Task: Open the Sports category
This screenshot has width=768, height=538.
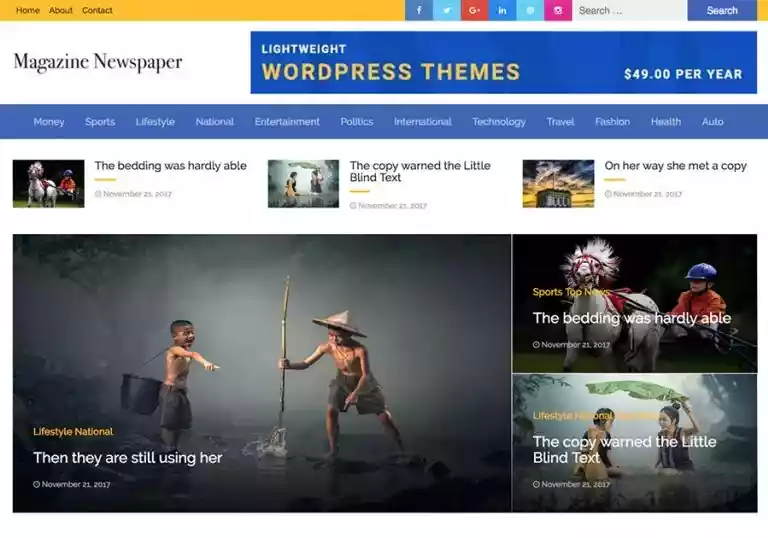Action: (x=100, y=122)
